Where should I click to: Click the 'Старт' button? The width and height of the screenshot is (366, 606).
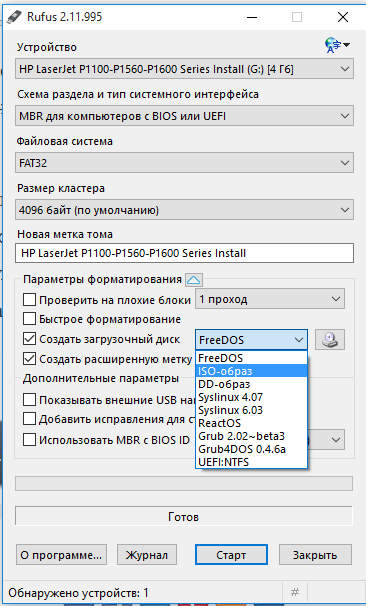[231, 555]
